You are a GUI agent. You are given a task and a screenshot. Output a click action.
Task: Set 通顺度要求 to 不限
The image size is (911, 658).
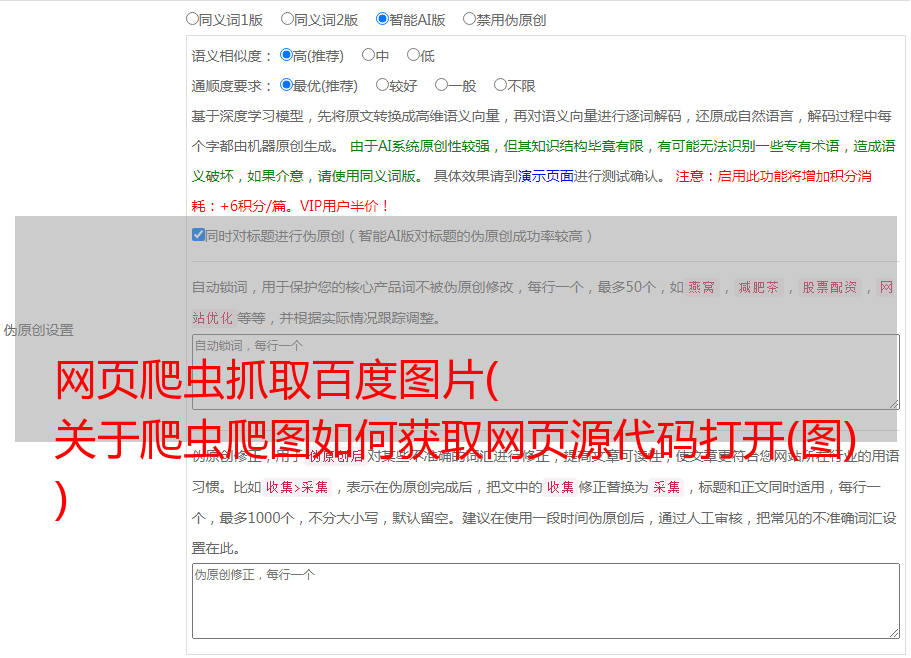(x=500, y=85)
